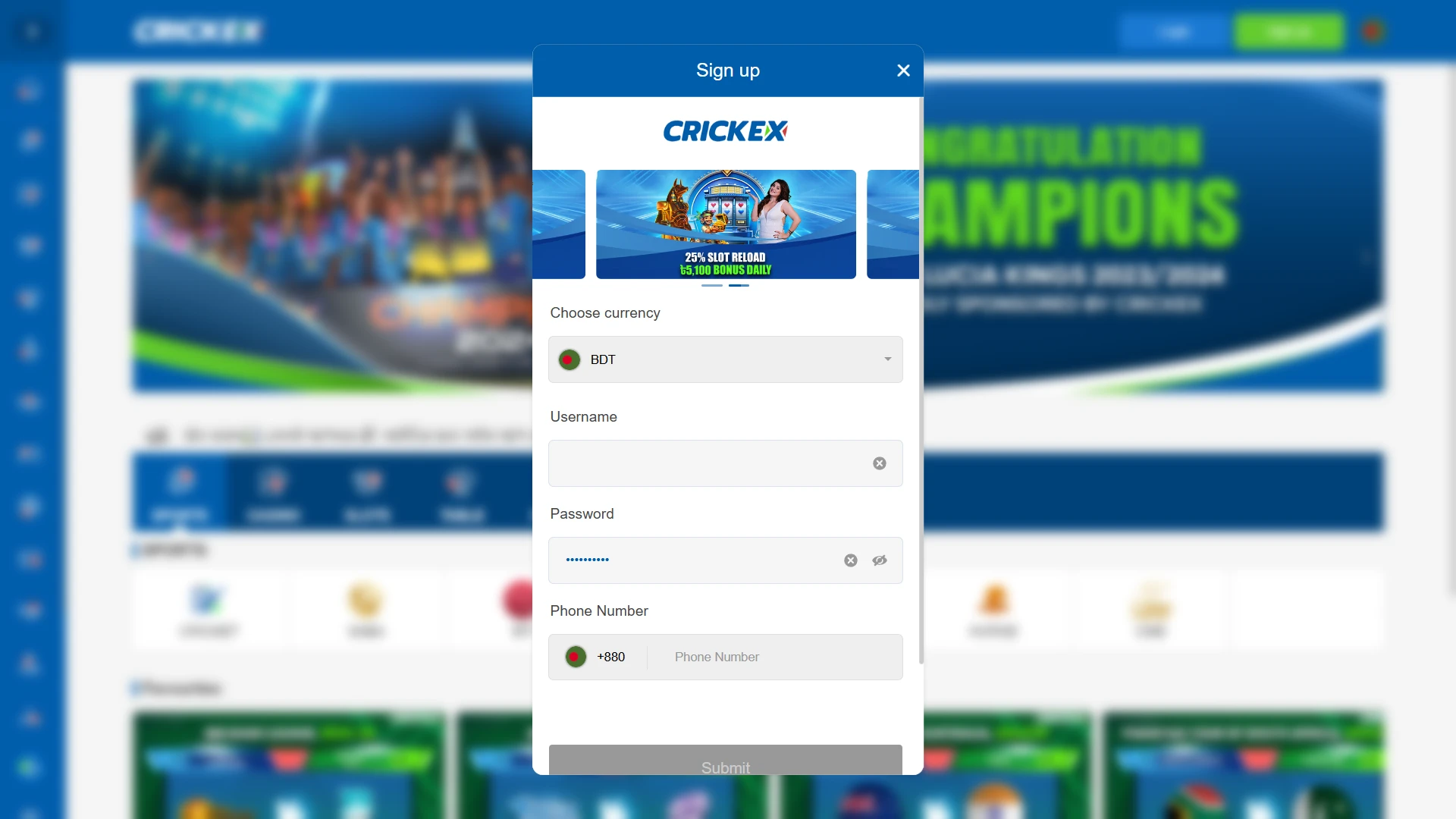The image size is (1456, 819).
Task: Click the 25% Slot Reload banner
Action: point(726,224)
